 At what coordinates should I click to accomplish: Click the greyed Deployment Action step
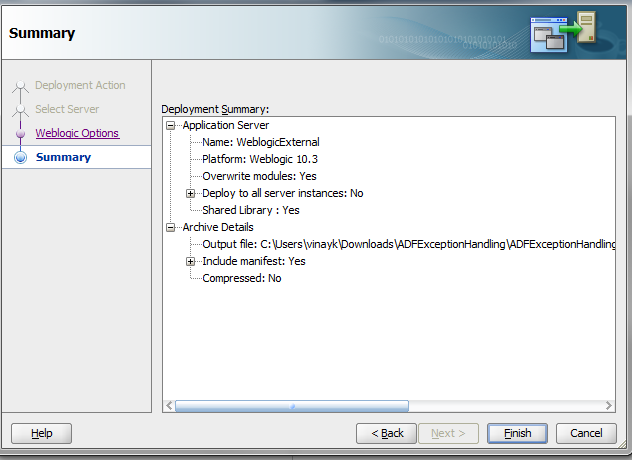point(80,85)
